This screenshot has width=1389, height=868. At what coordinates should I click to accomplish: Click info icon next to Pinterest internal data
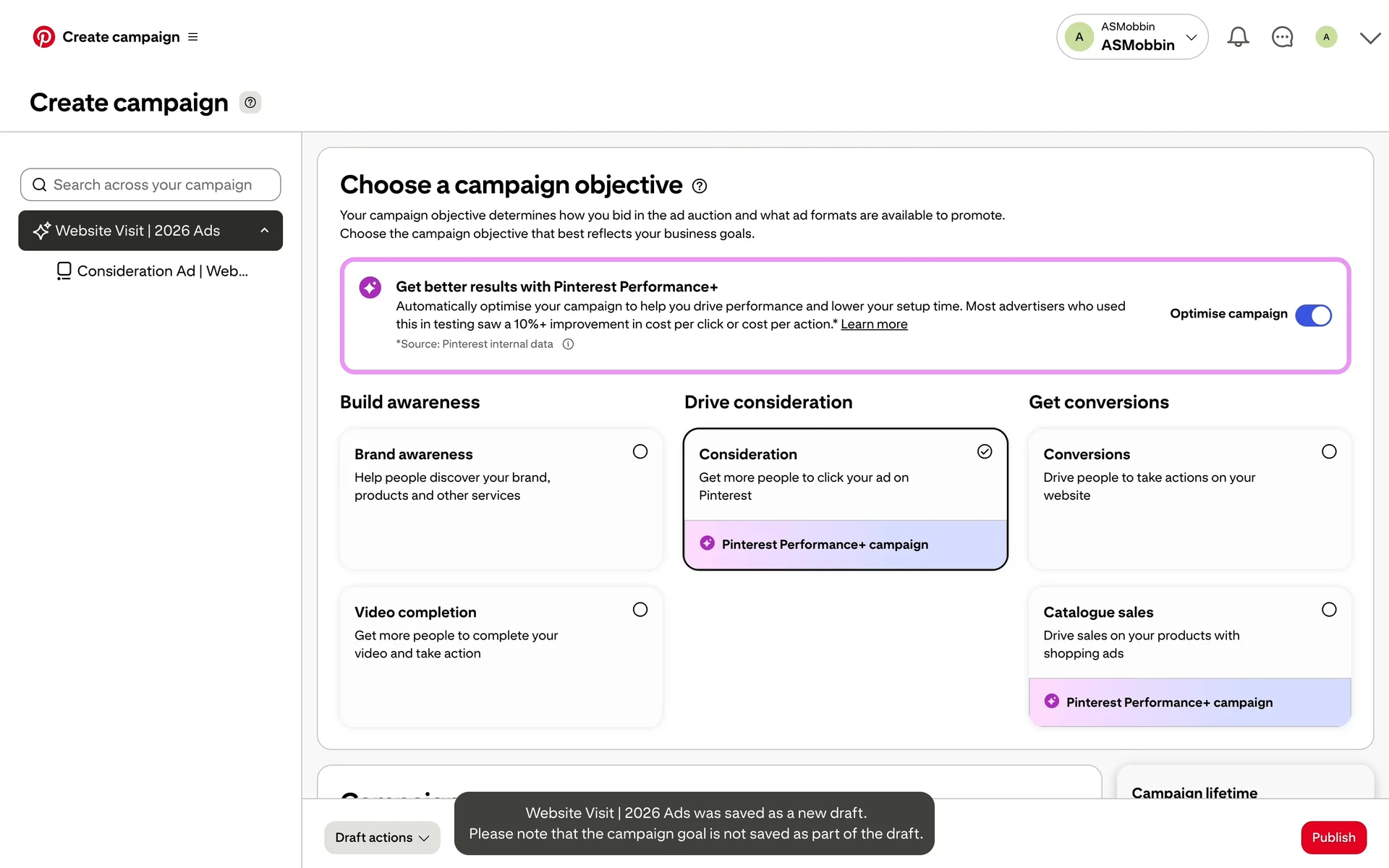tap(569, 344)
